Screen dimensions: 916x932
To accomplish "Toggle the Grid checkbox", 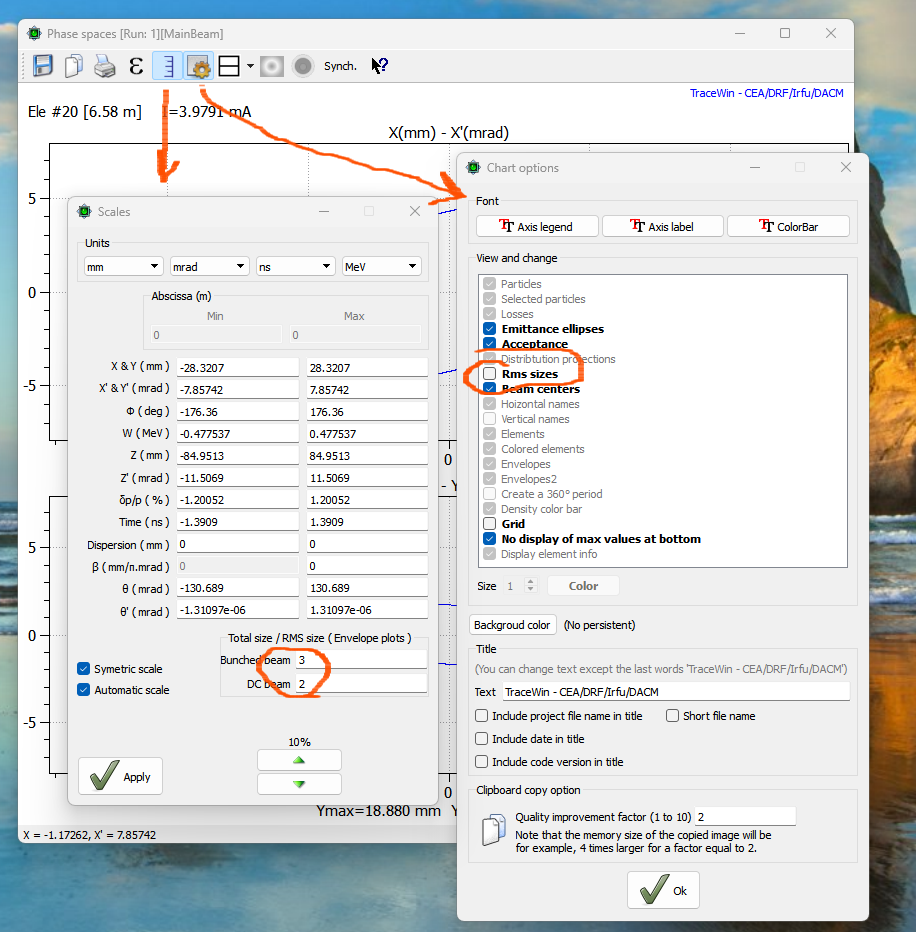I will tap(490, 524).
